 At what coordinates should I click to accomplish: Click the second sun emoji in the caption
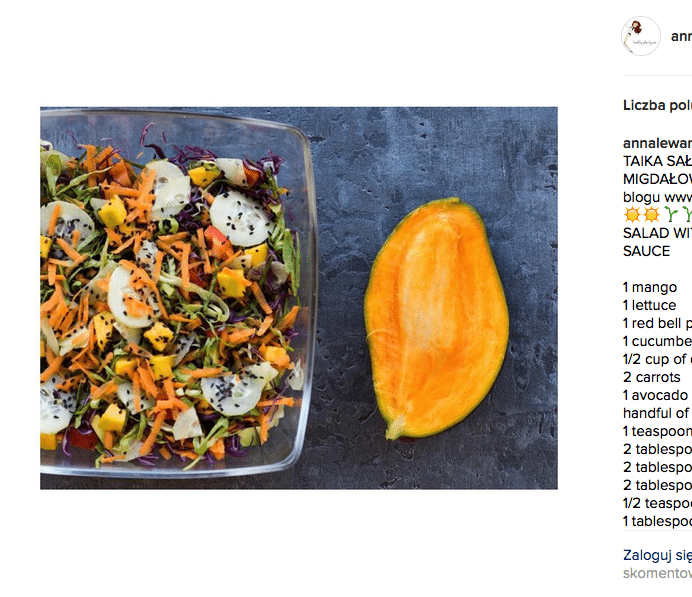(651, 215)
